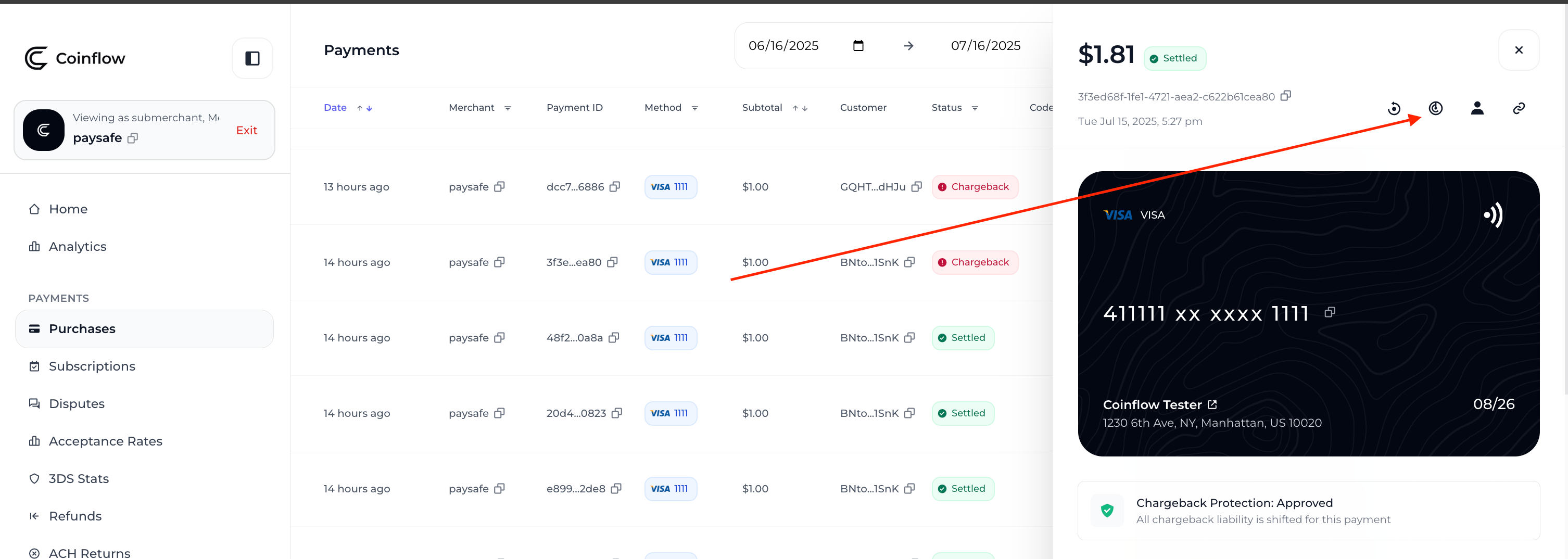This screenshot has width=1568, height=559.
Task: Open payment history clock icon
Action: (x=1435, y=108)
